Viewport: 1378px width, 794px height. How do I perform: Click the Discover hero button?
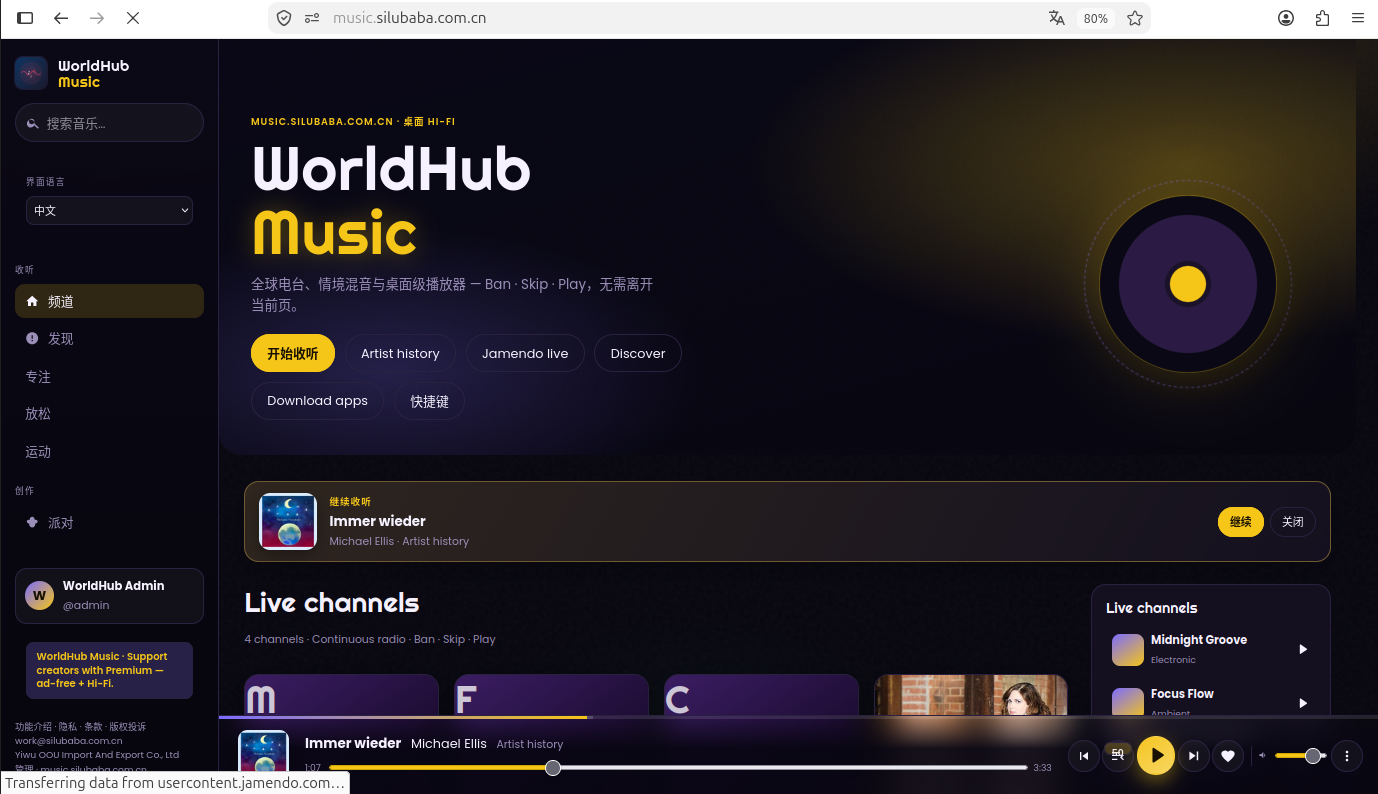pos(638,353)
